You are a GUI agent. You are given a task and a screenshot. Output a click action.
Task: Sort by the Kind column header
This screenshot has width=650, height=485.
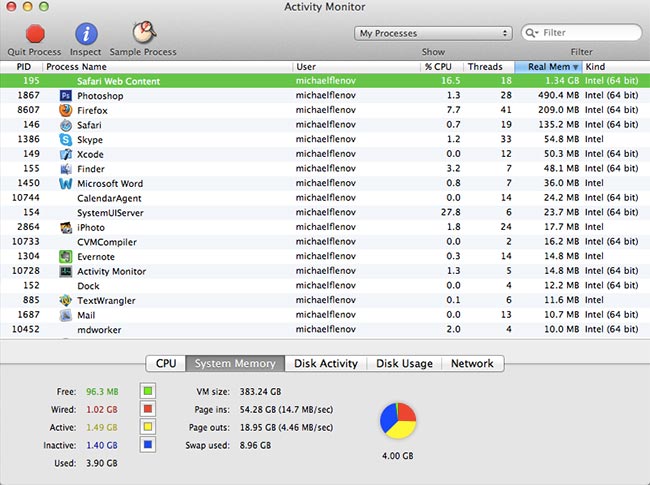pos(616,67)
